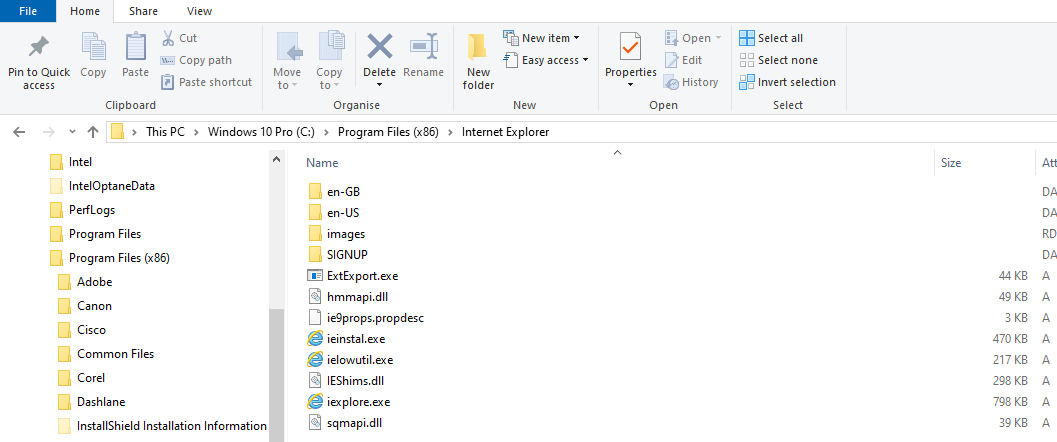The width and height of the screenshot is (1057, 442).
Task: Create a New folder
Action: [x=479, y=61]
